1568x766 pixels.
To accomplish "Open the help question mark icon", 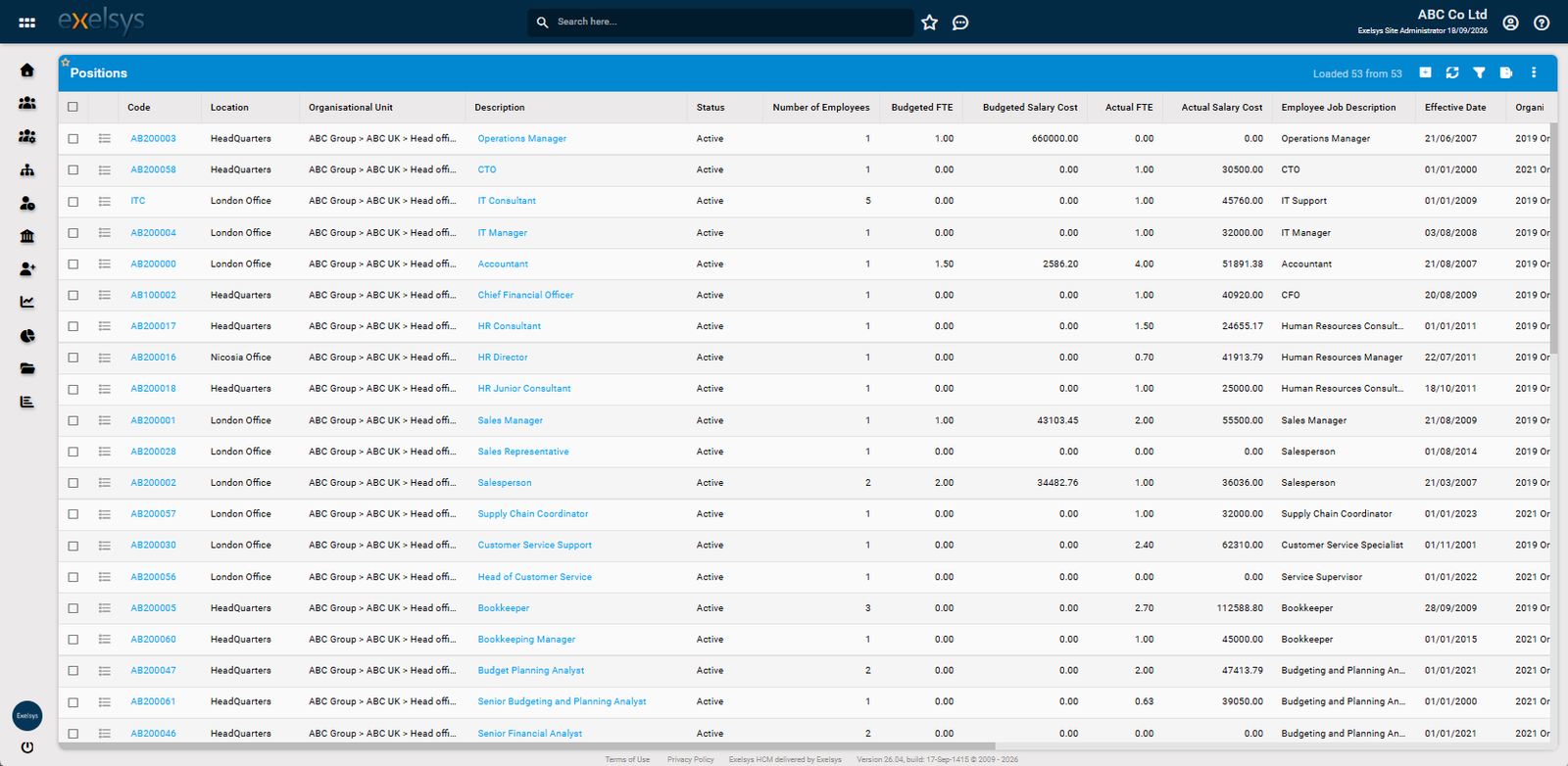I will [1542, 23].
